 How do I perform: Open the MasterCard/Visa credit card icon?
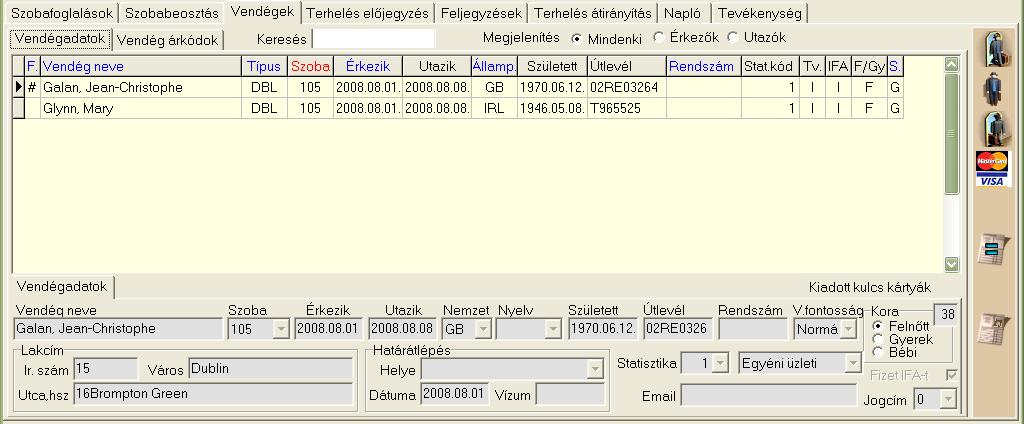[993, 169]
